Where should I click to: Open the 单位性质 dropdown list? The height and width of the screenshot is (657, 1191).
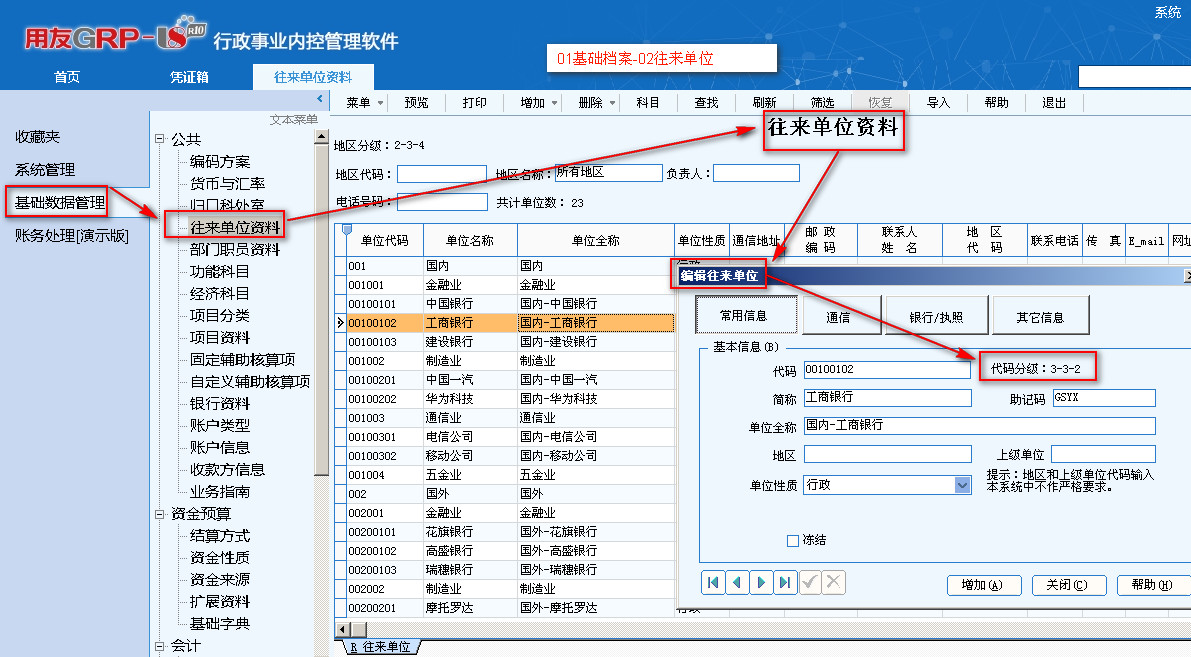click(962, 485)
